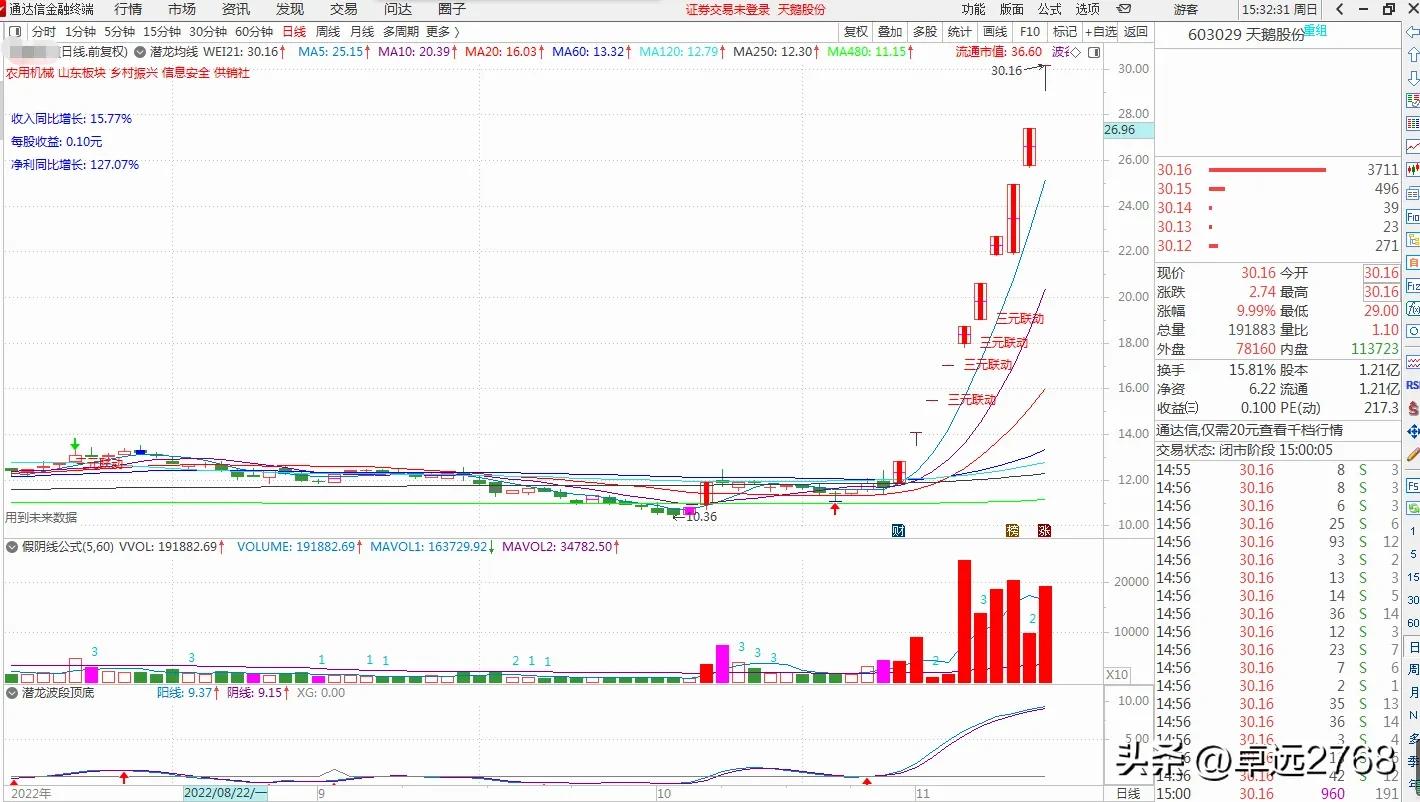Click the 信息安全 sector tag

click(185, 73)
